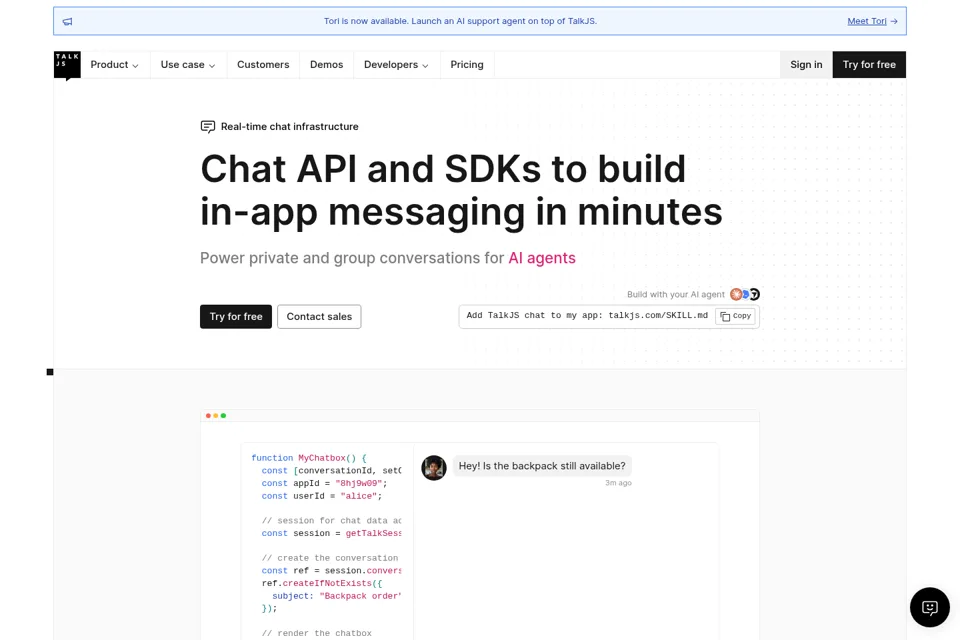Screen dimensions: 960x640
Task: Click the // render the chatbox comment
Action: (317, 633)
